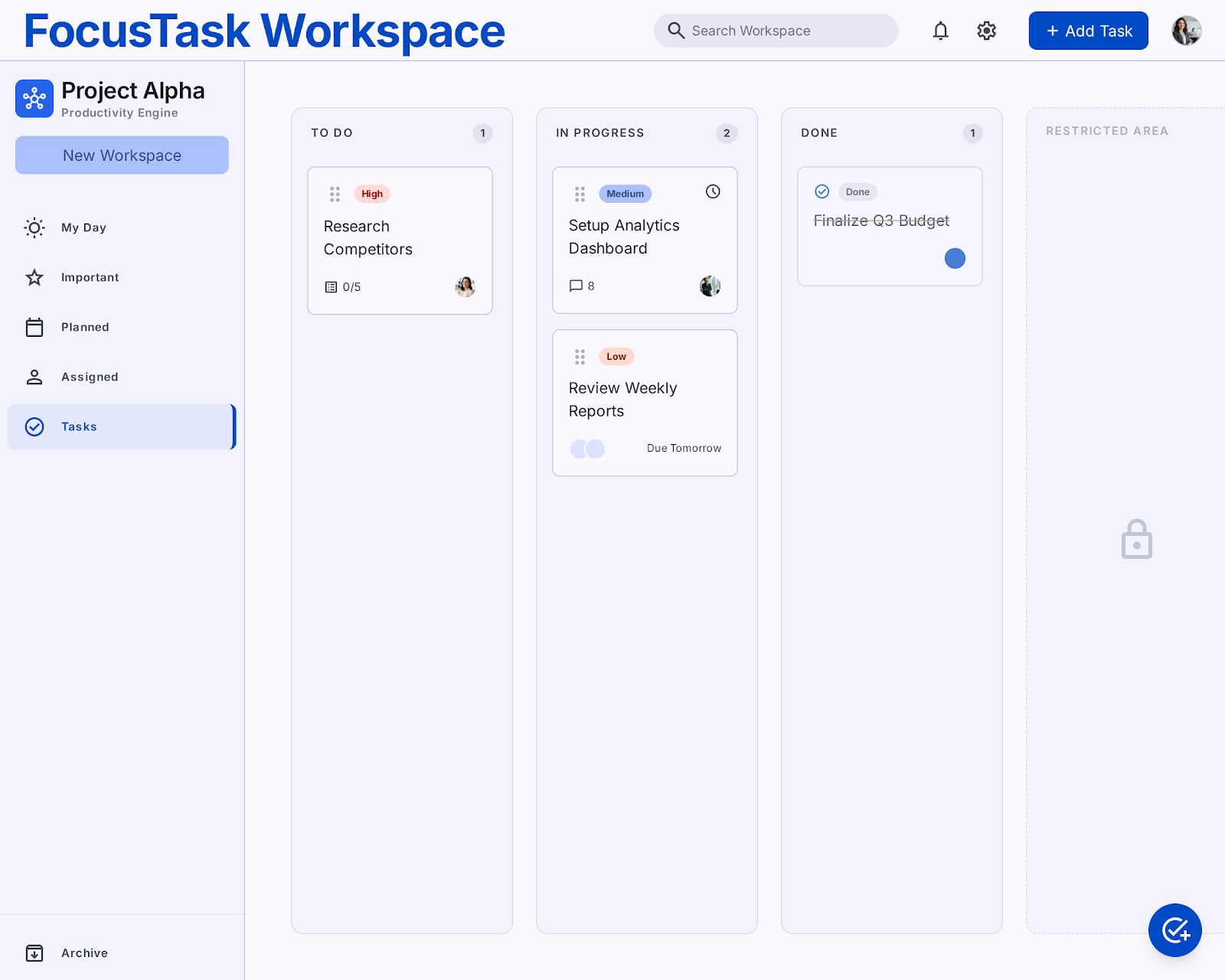This screenshot has height=980, width=1225.
Task: Click the checklist 0/5 icon
Action: click(x=331, y=287)
